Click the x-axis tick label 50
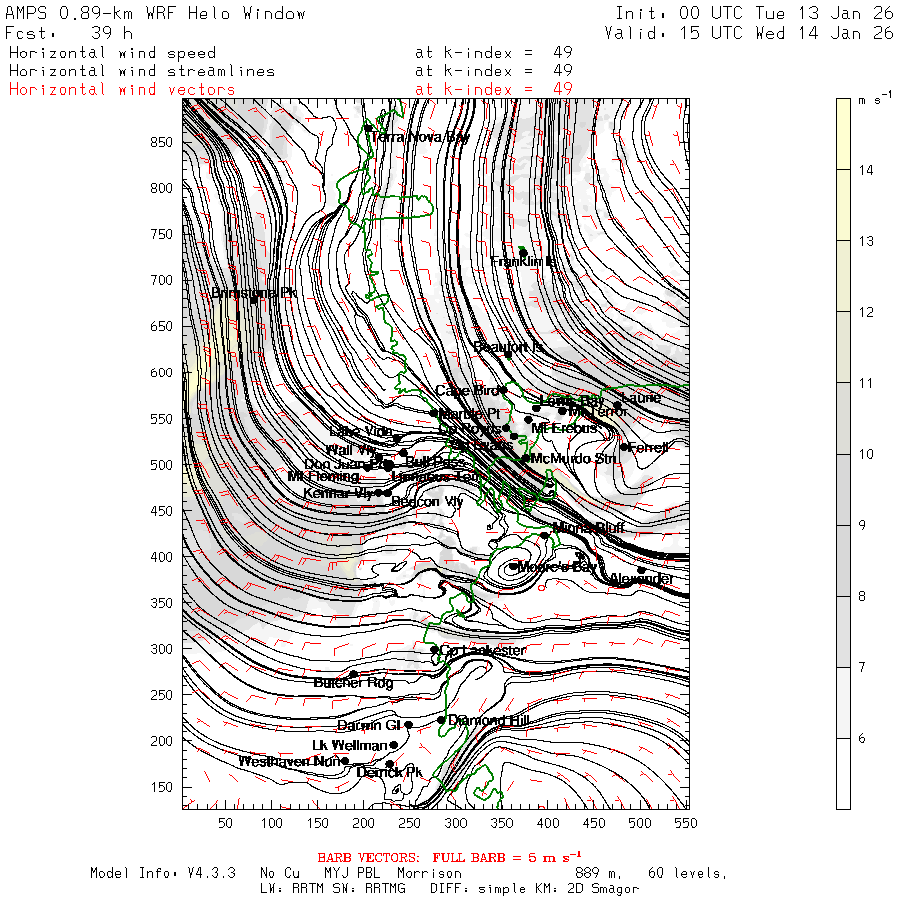Image resolution: width=900 pixels, height=900 pixels. [x=225, y=823]
